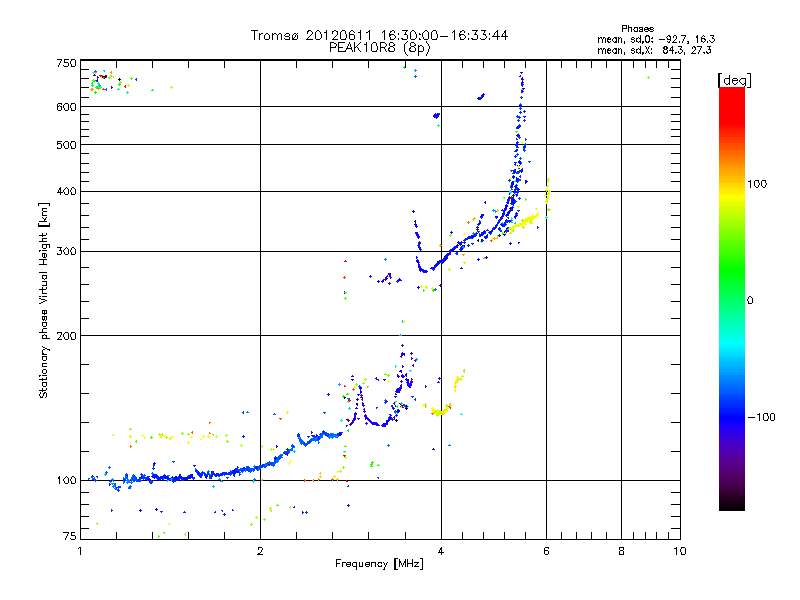This screenshot has width=800, height=600.
Task: Click the plot title 'Tromsø 20120611 16:30:00-16:33:44'
Action: click(x=379, y=35)
